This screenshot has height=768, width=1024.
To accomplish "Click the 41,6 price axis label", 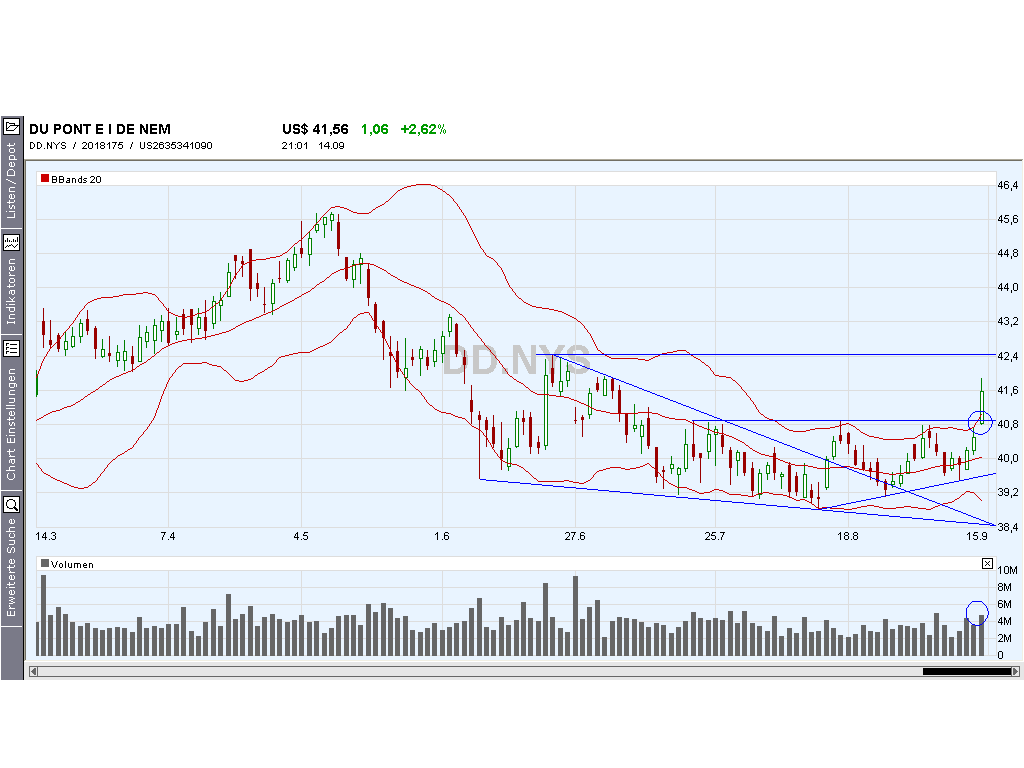I will click(1008, 391).
